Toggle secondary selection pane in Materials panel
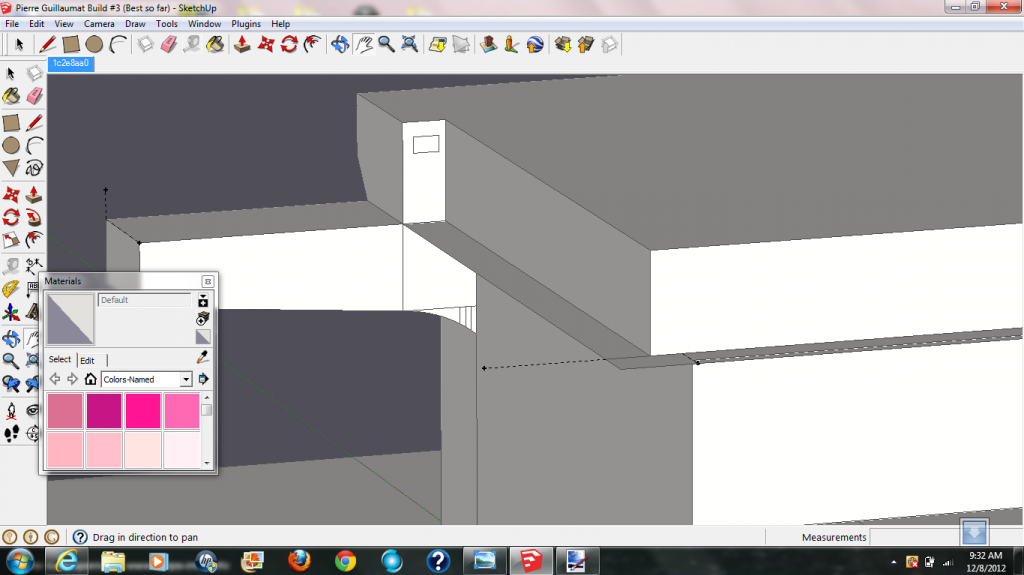Image resolution: width=1024 pixels, height=575 pixels. click(203, 301)
